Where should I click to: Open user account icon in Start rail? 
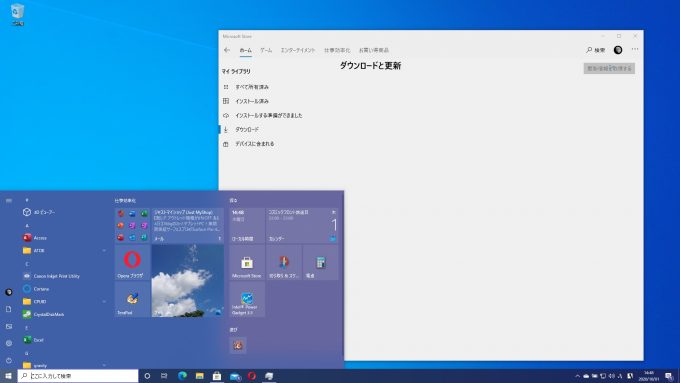(x=9, y=292)
